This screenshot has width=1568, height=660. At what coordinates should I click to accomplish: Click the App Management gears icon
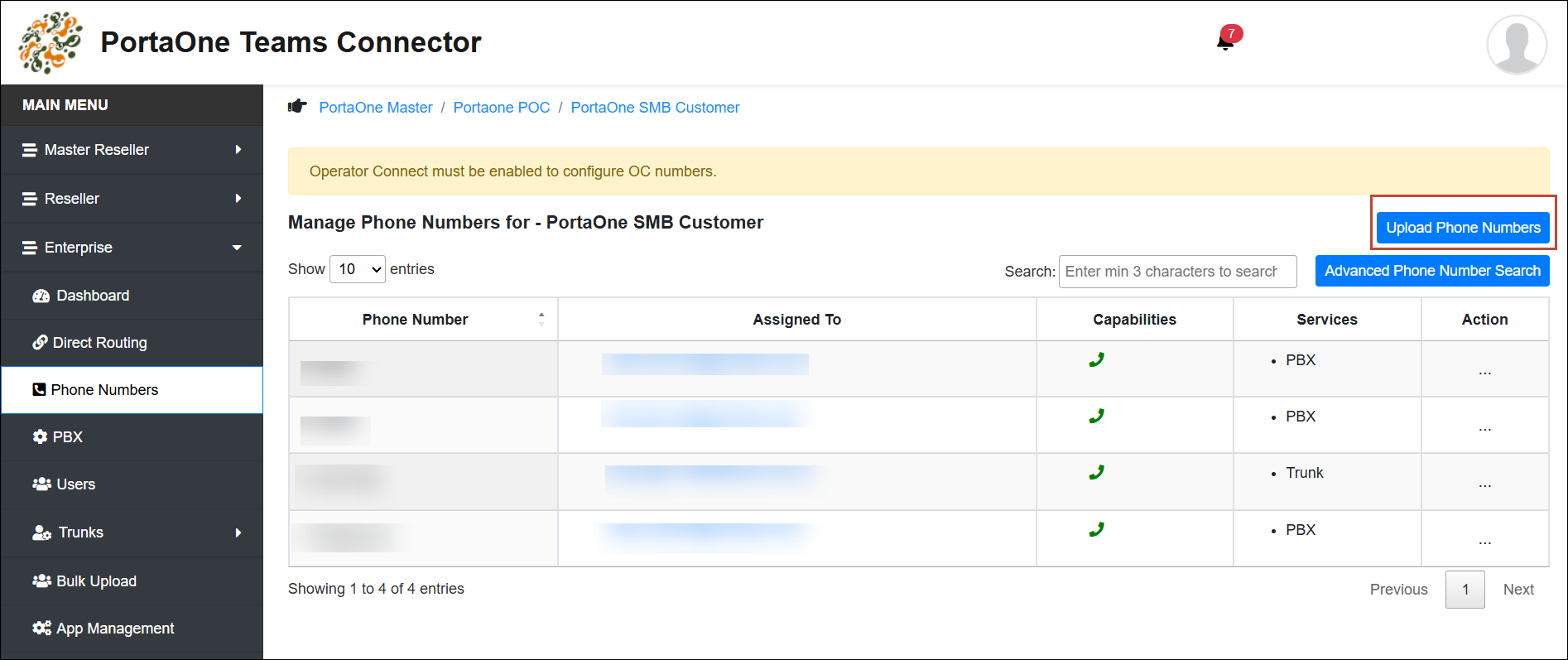41,628
